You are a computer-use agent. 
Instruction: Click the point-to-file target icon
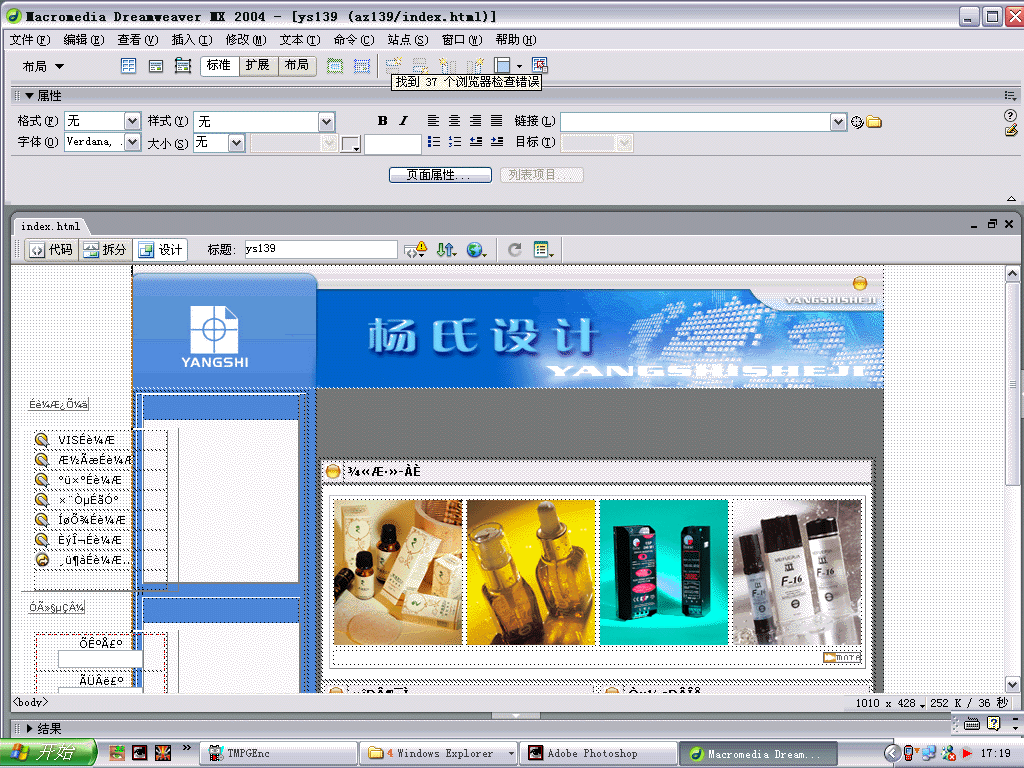pos(857,122)
